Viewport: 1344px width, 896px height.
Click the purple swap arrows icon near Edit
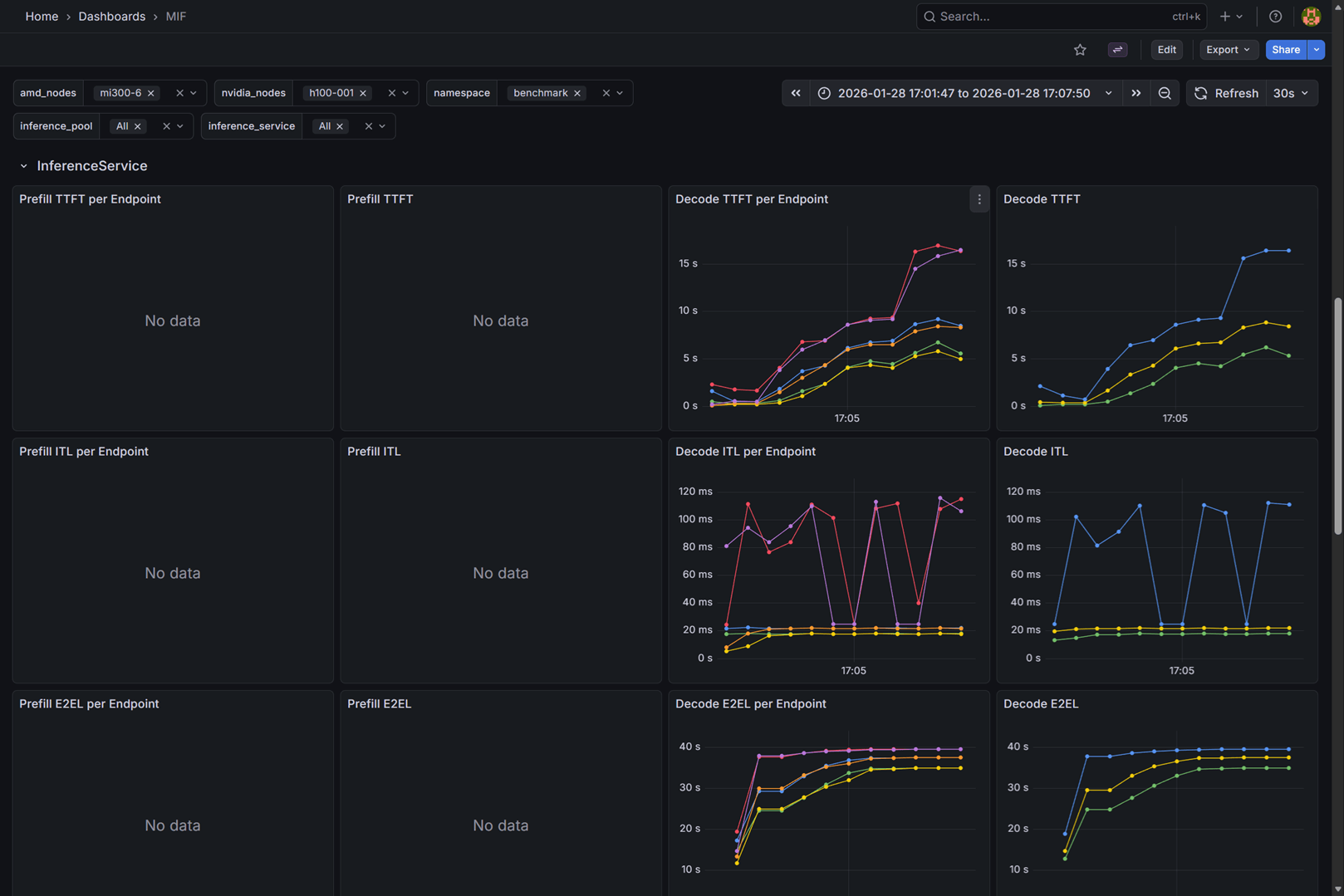point(1117,50)
